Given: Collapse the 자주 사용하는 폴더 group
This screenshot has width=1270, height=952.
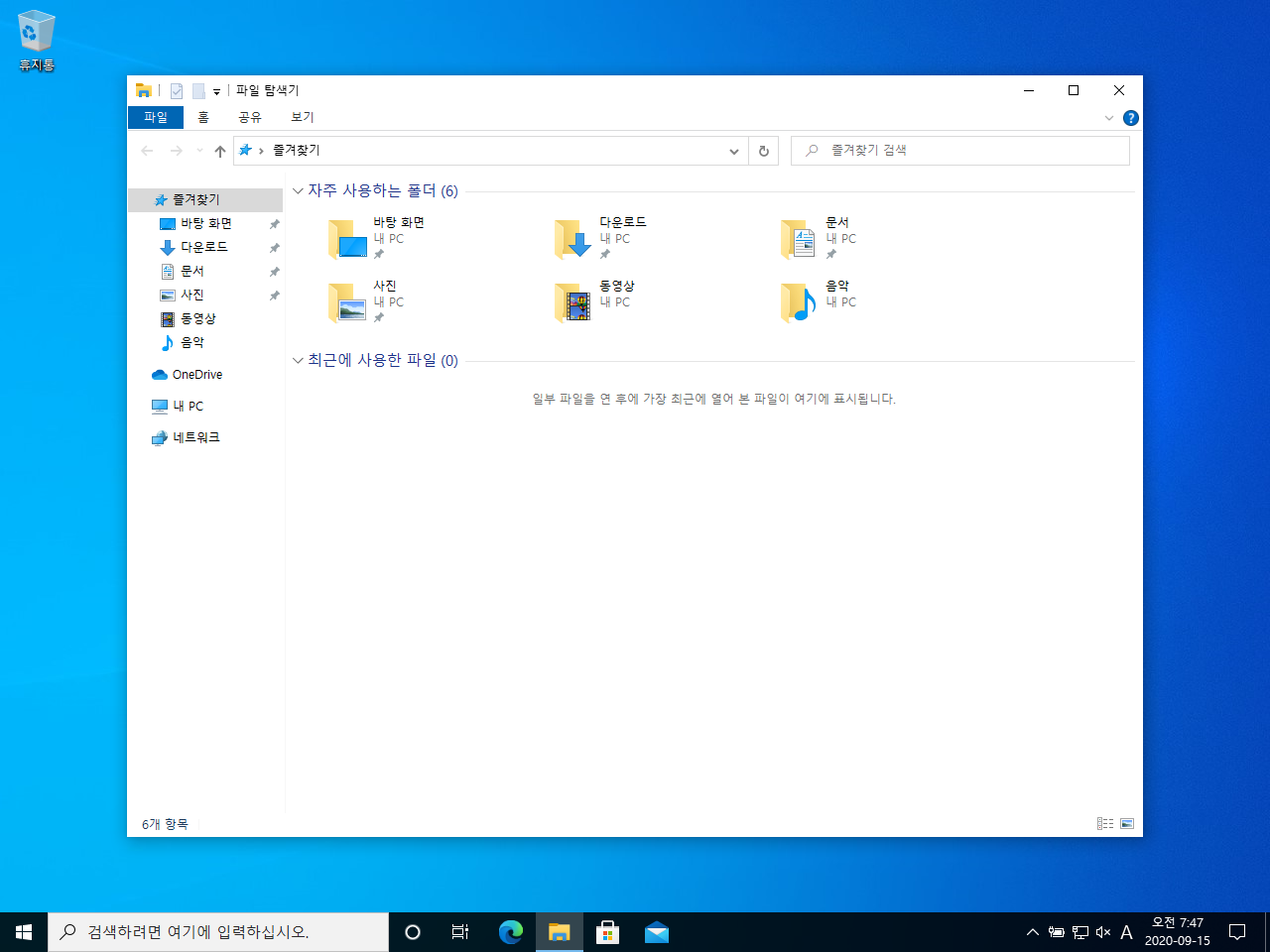Looking at the screenshot, I should pos(298,190).
